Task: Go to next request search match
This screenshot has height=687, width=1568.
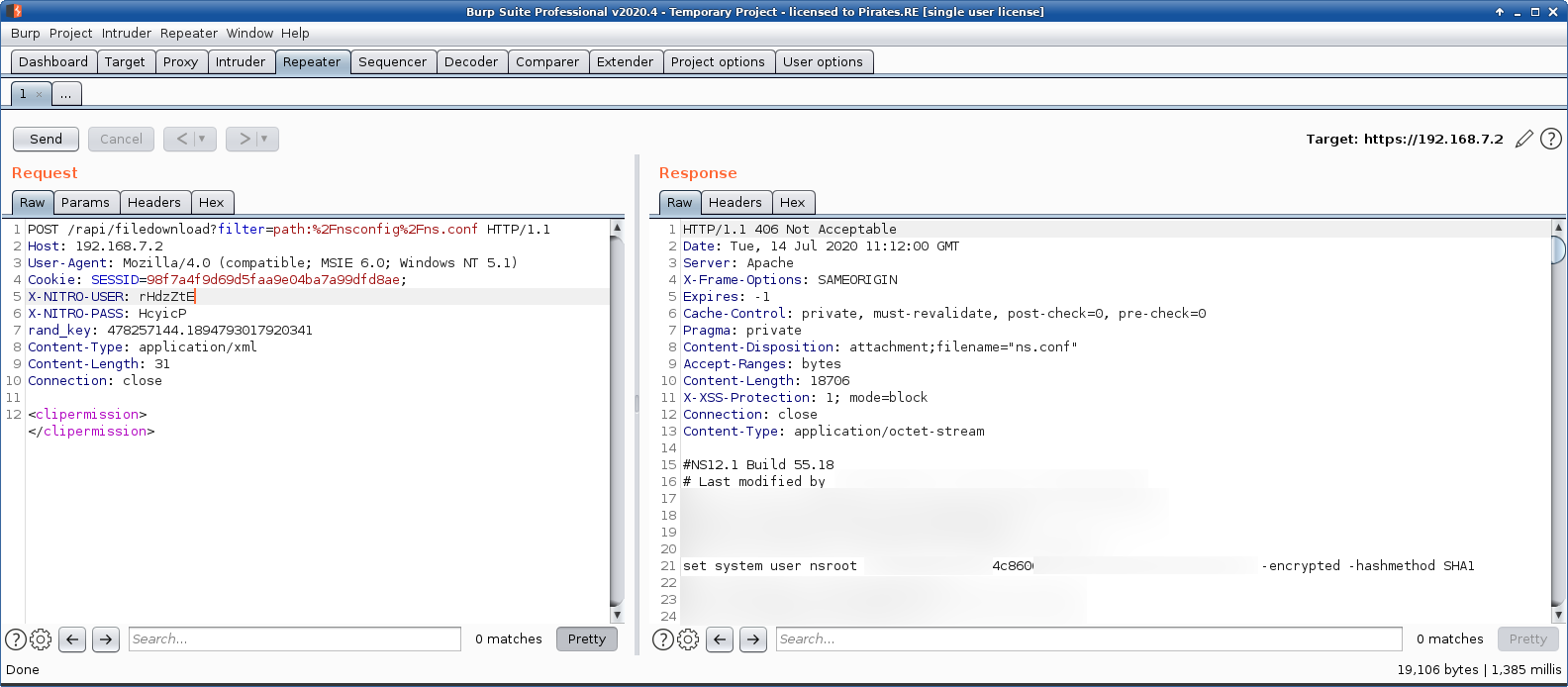Action: [x=106, y=639]
